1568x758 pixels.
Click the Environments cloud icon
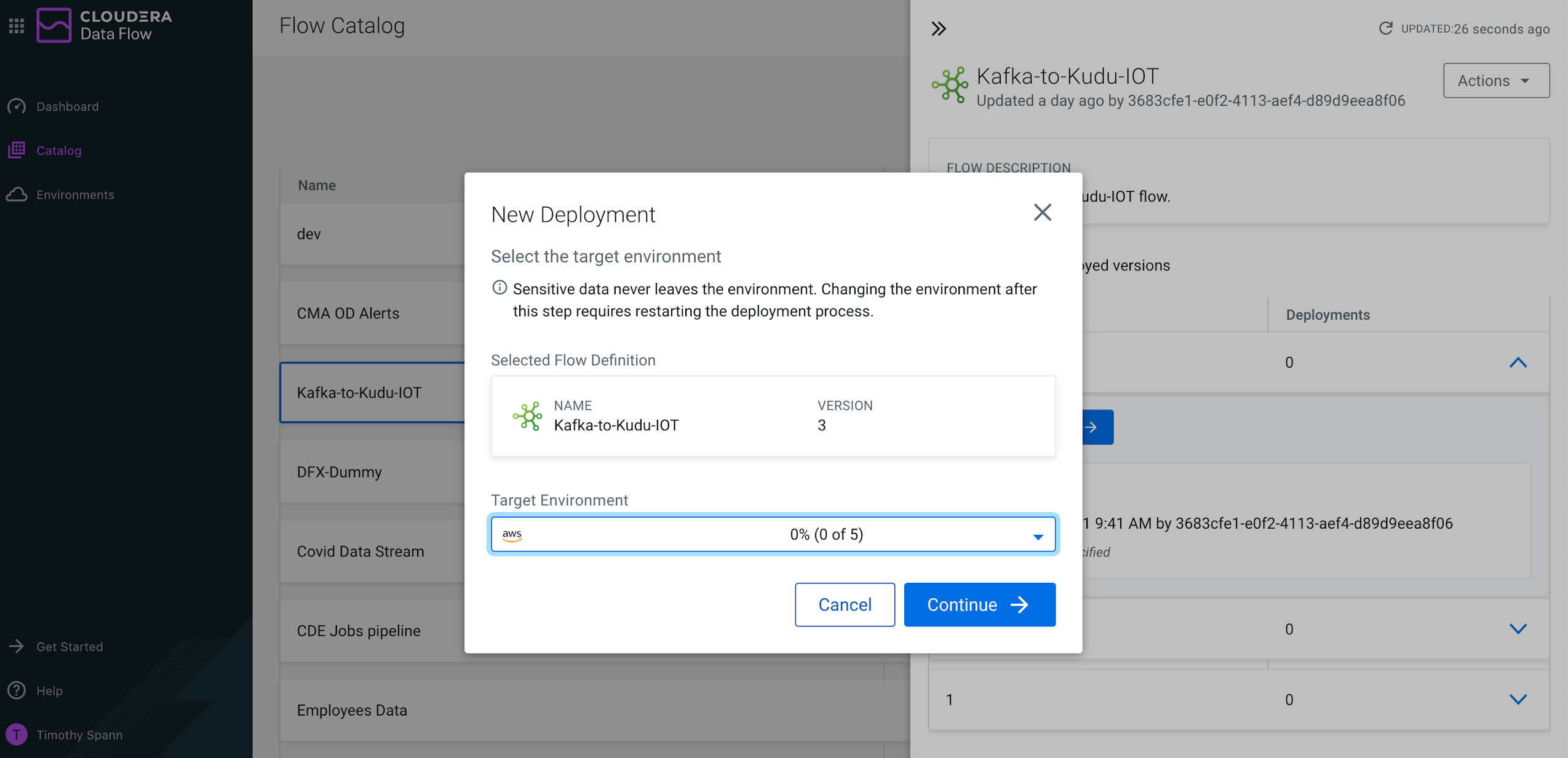pyautogui.click(x=17, y=194)
